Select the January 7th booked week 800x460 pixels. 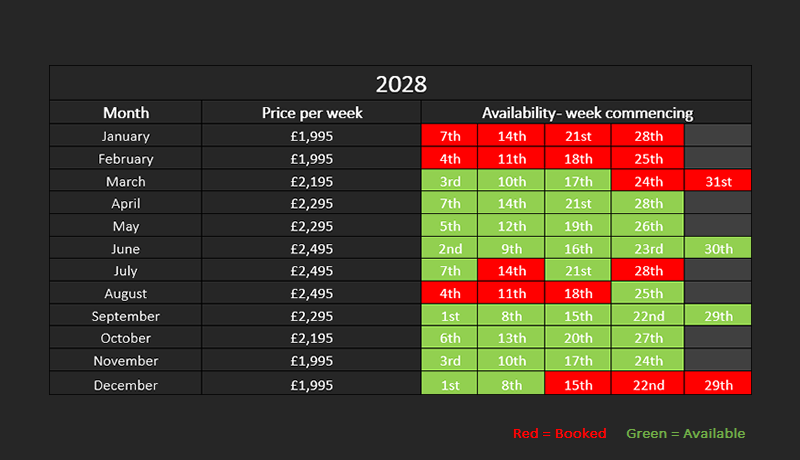pyautogui.click(x=449, y=136)
